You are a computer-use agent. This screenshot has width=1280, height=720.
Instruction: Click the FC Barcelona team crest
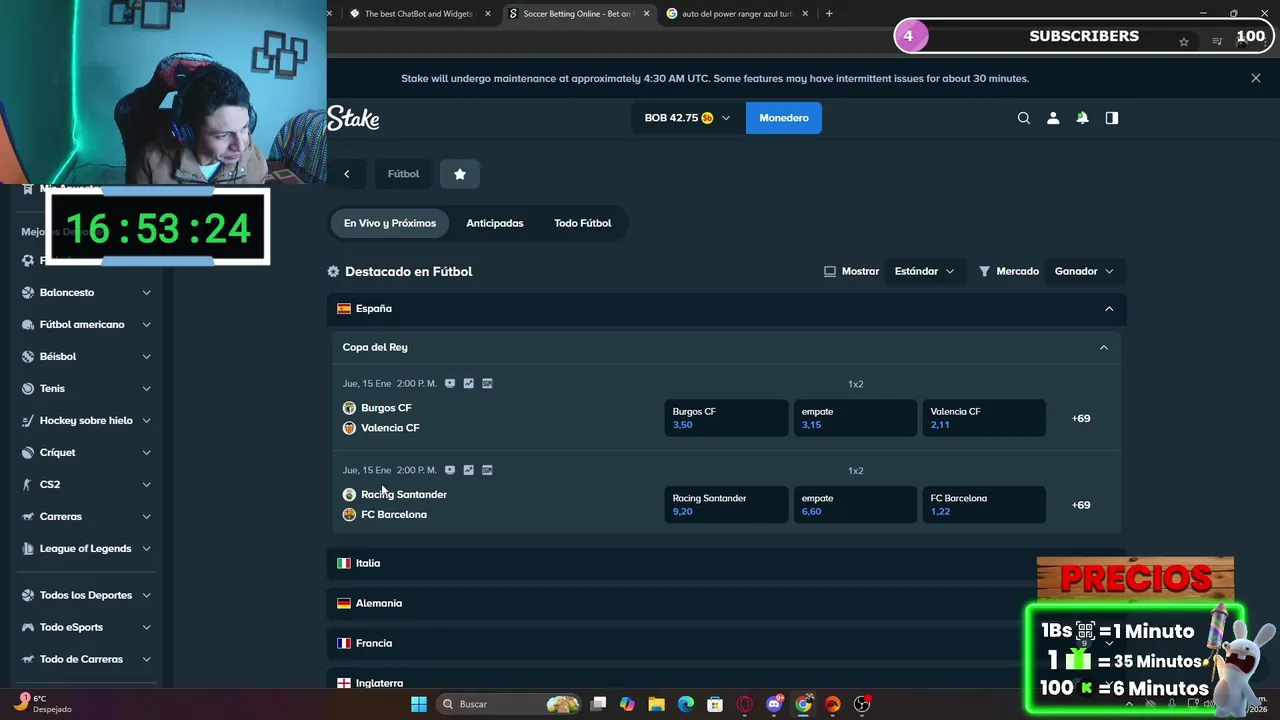[349, 515]
